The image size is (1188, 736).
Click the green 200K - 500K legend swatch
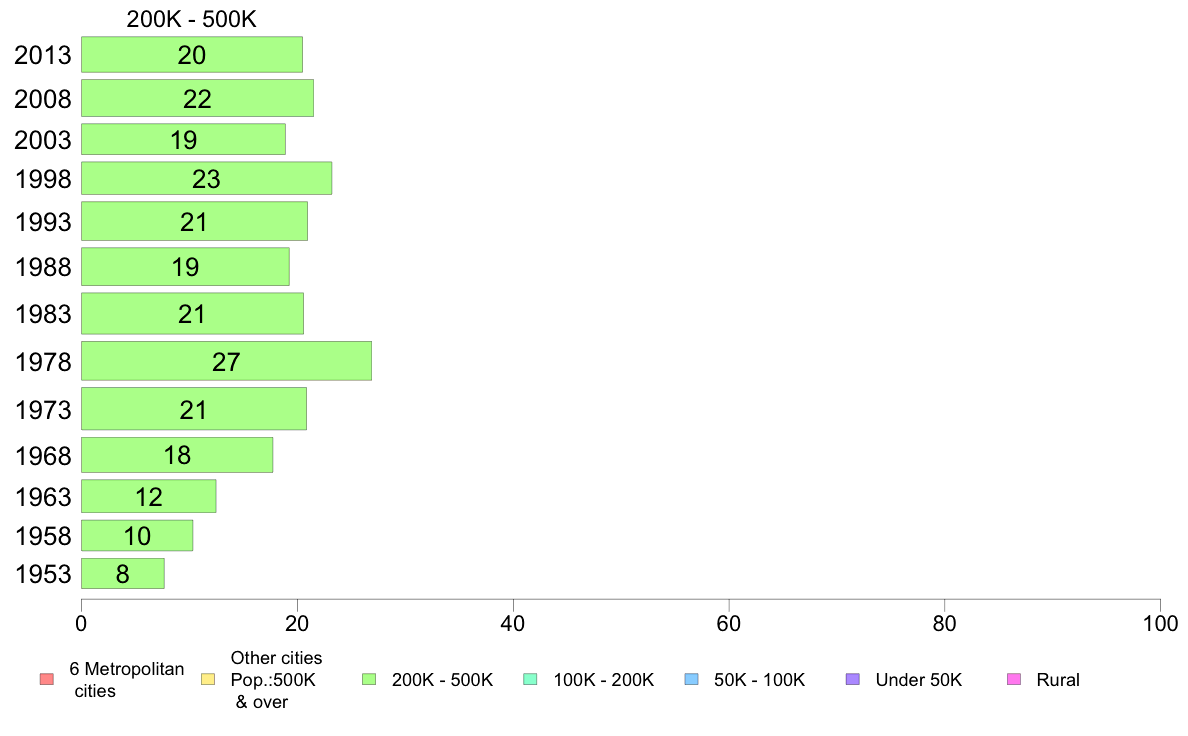(x=369, y=680)
